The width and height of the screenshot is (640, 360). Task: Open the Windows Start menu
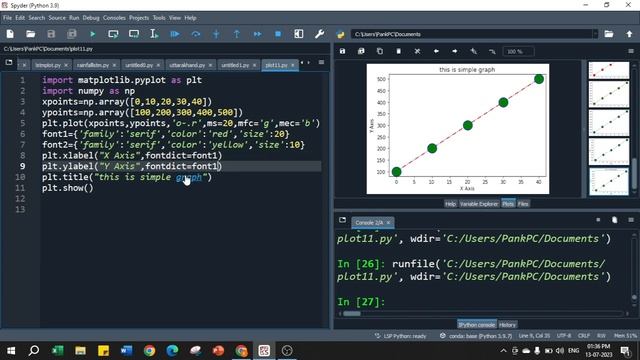(11, 351)
